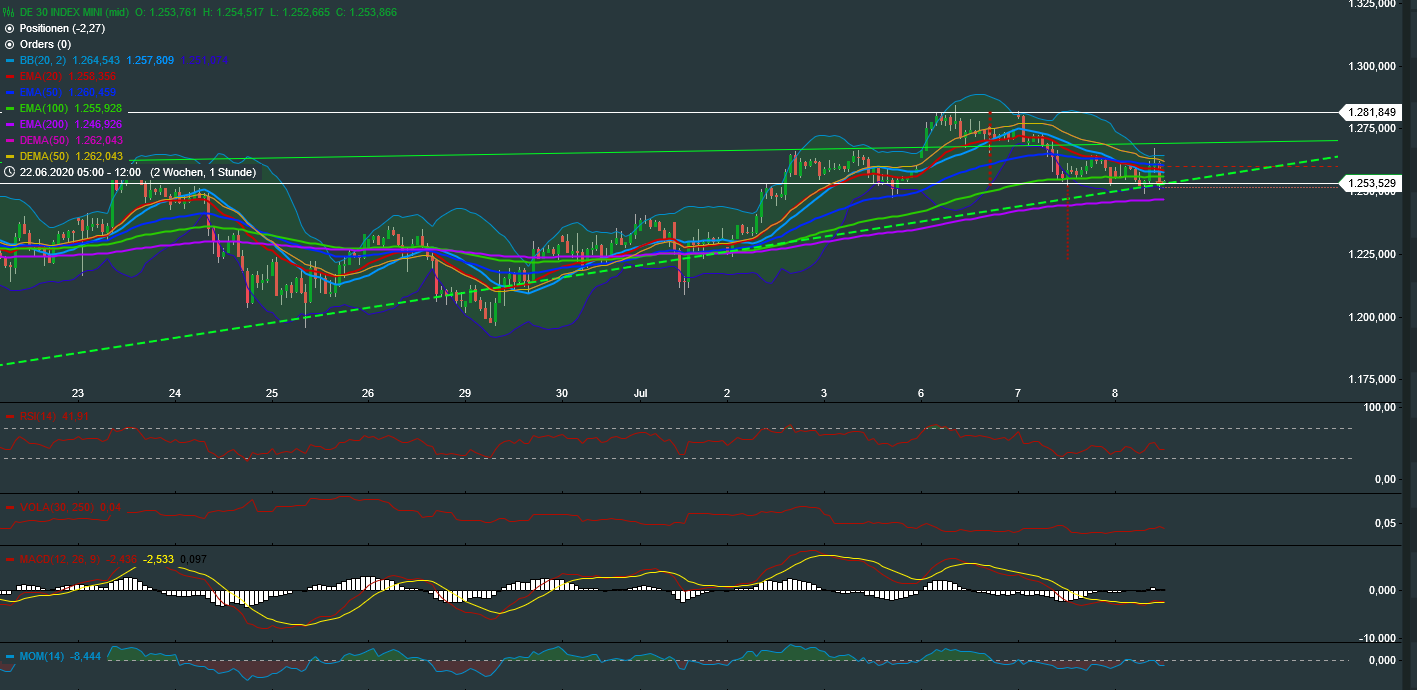1417x690 pixels.
Task: Click the Jul label on the date axis
Action: (640, 393)
